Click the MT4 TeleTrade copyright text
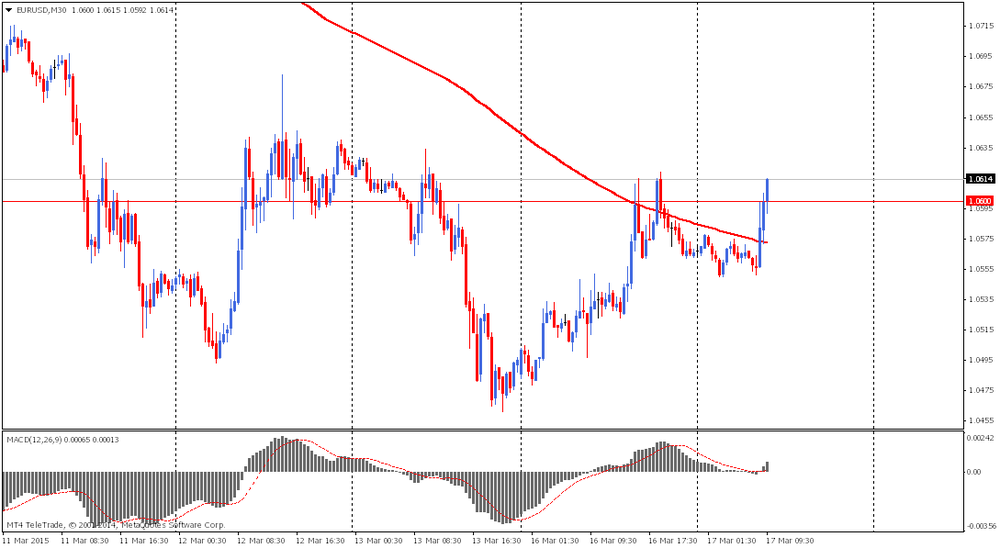 (x=116, y=526)
